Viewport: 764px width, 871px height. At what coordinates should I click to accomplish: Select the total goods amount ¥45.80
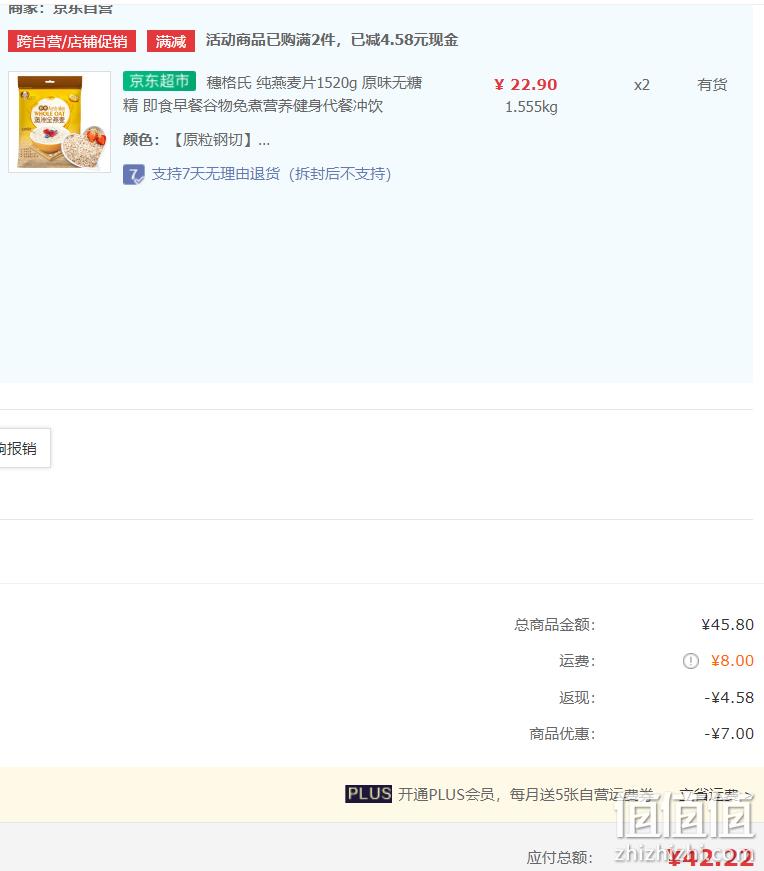[727, 624]
